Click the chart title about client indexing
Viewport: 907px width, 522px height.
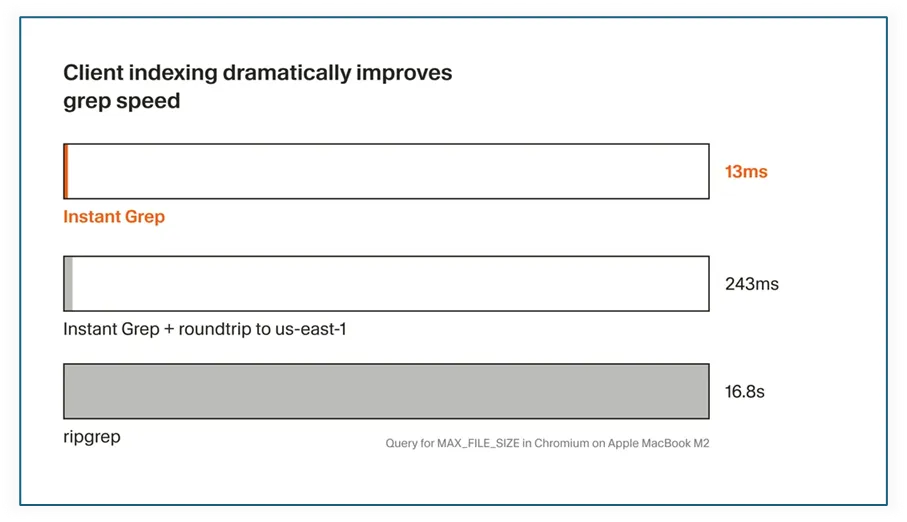257,87
